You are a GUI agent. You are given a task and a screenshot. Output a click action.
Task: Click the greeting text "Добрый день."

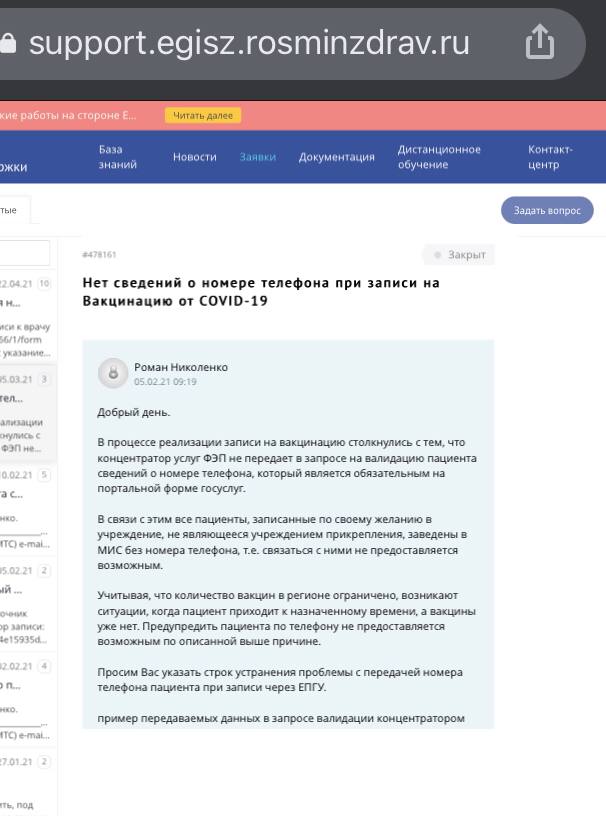click(134, 413)
